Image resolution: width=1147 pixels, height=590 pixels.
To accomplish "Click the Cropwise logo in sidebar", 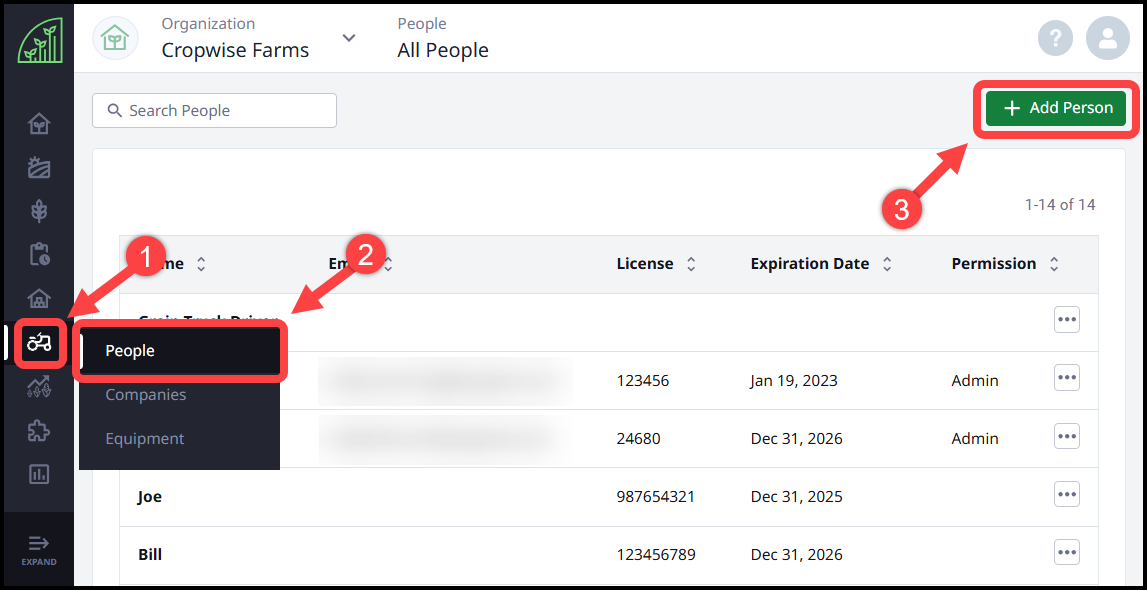I will pos(39,40).
